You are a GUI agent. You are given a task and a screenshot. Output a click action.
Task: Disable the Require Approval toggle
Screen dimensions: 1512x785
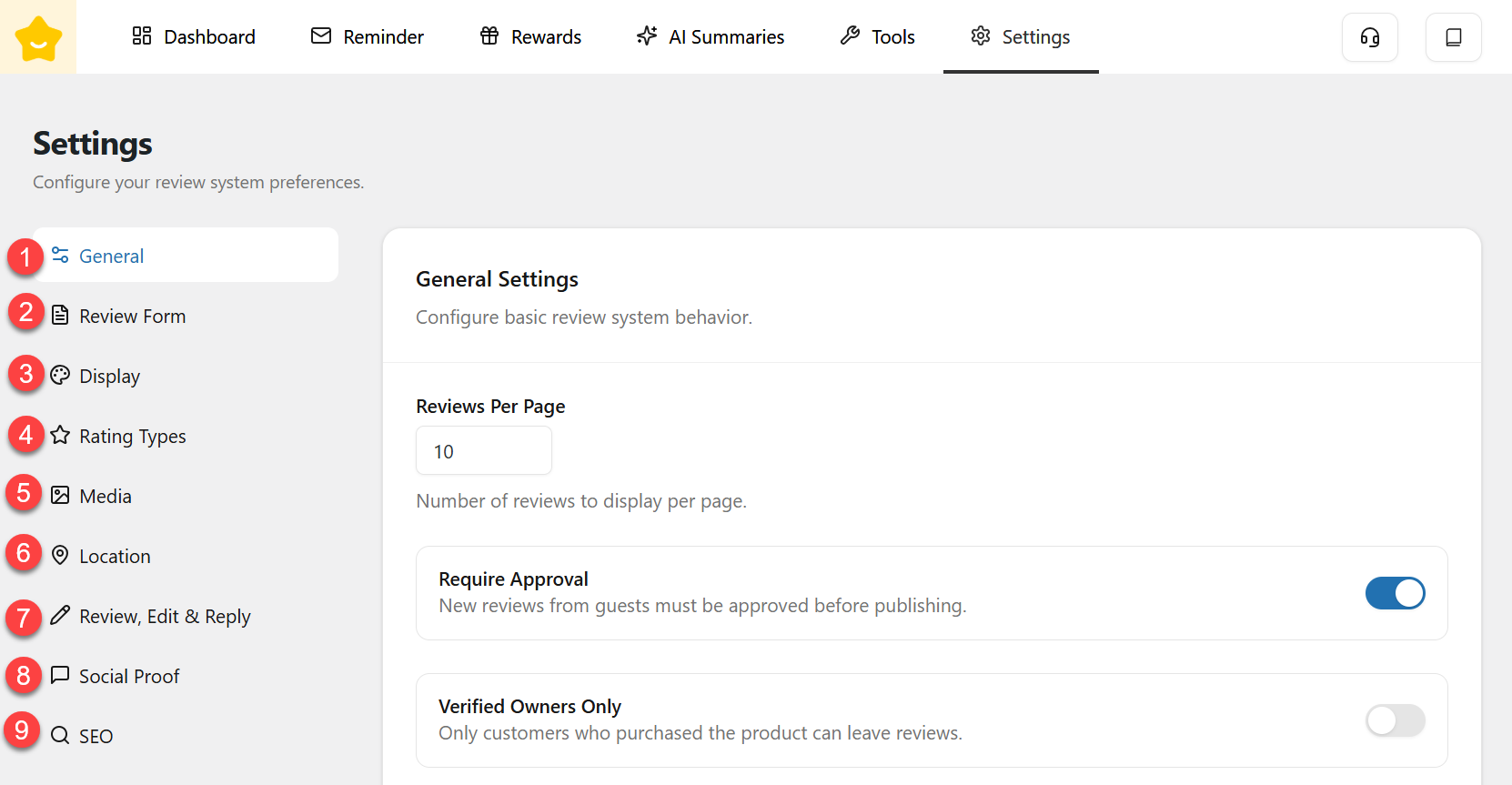pos(1395,593)
